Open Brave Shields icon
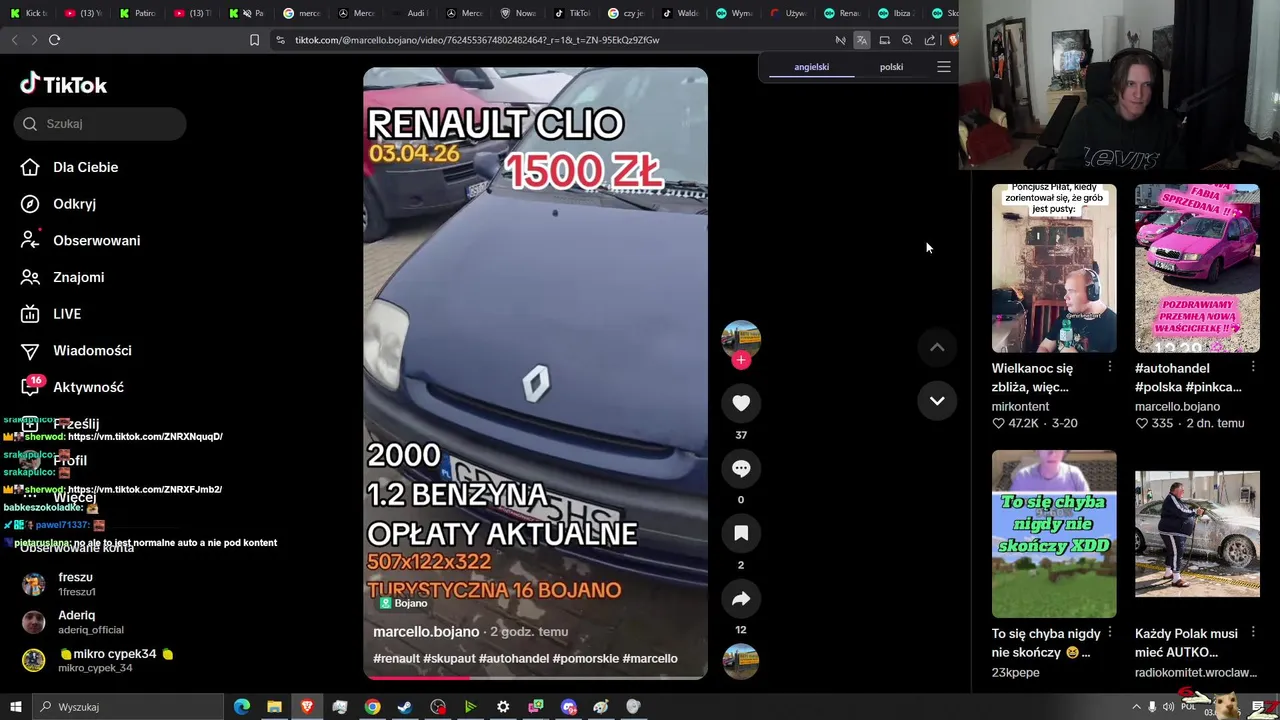This screenshot has width=1280, height=720. click(953, 40)
